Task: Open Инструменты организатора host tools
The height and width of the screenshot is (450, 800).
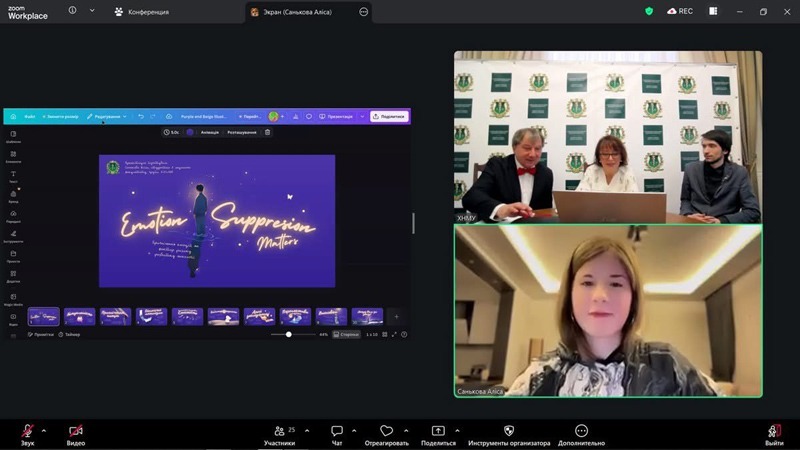Action: [508, 431]
